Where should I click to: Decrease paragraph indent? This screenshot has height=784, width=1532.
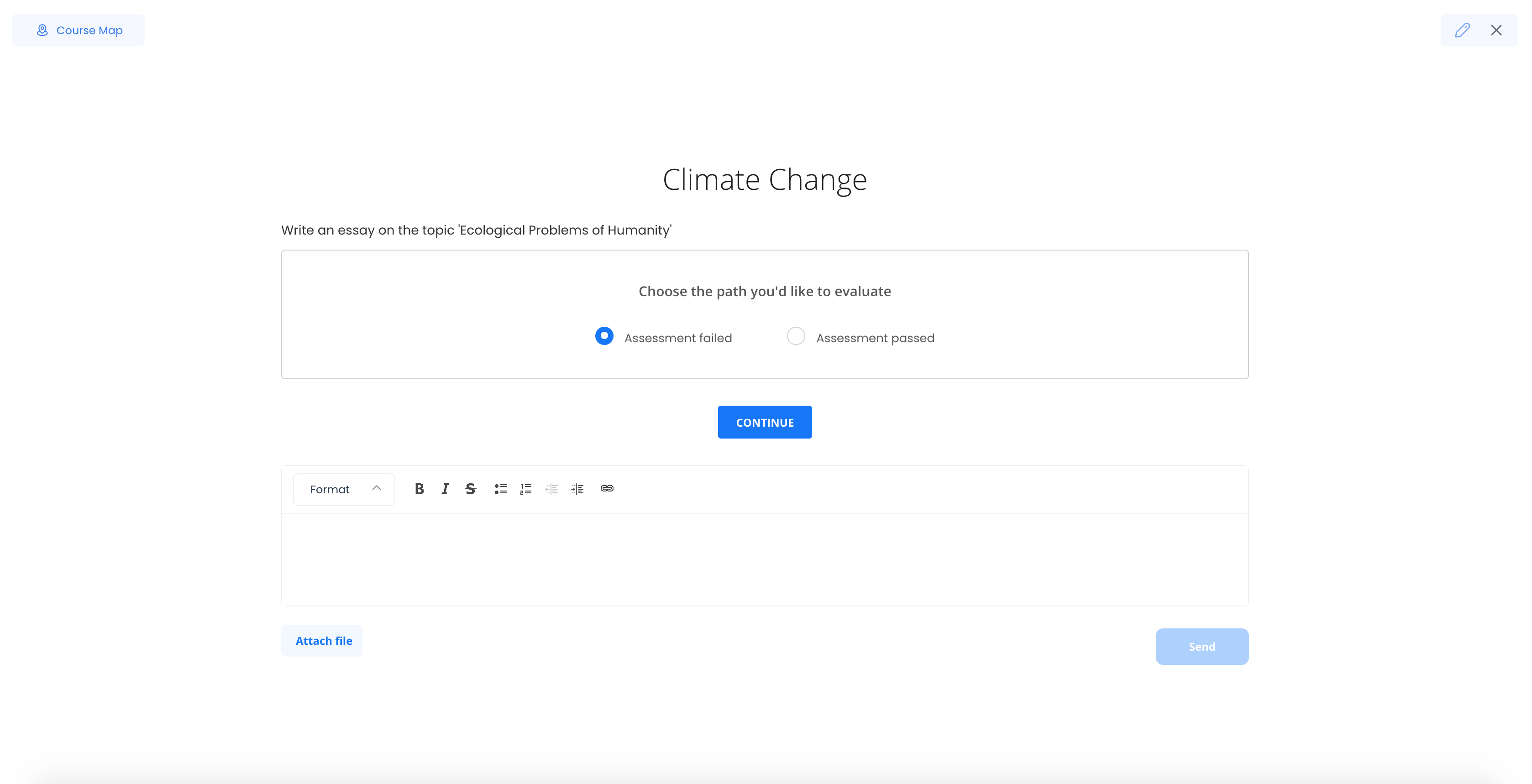[x=551, y=489]
